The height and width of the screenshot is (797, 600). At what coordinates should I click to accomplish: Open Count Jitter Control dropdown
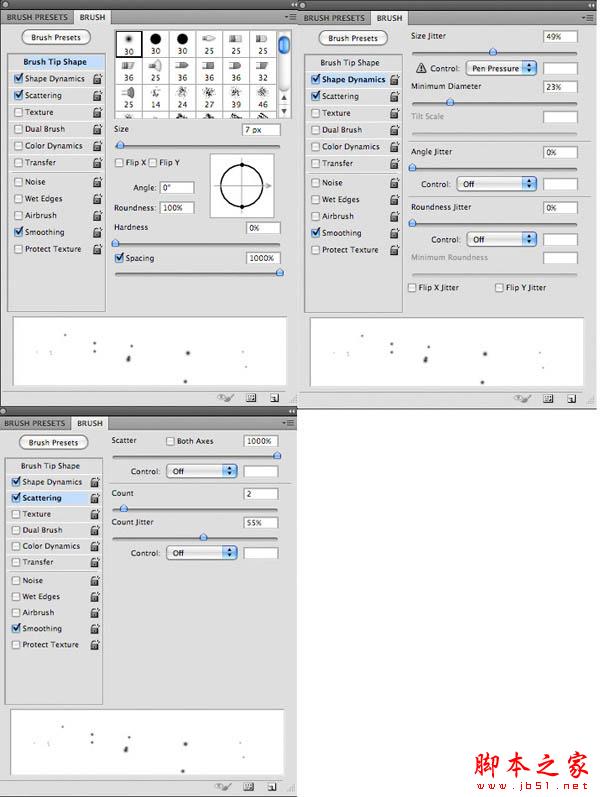tap(202, 553)
